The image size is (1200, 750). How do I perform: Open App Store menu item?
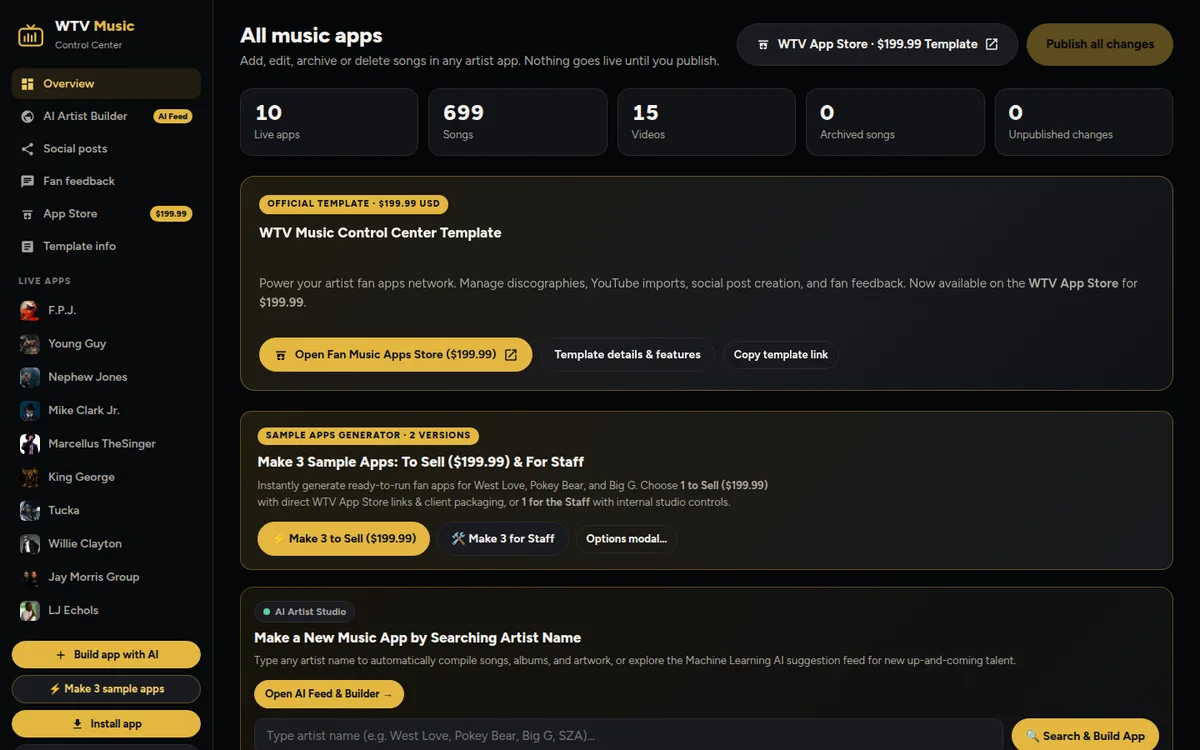point(106,214)
